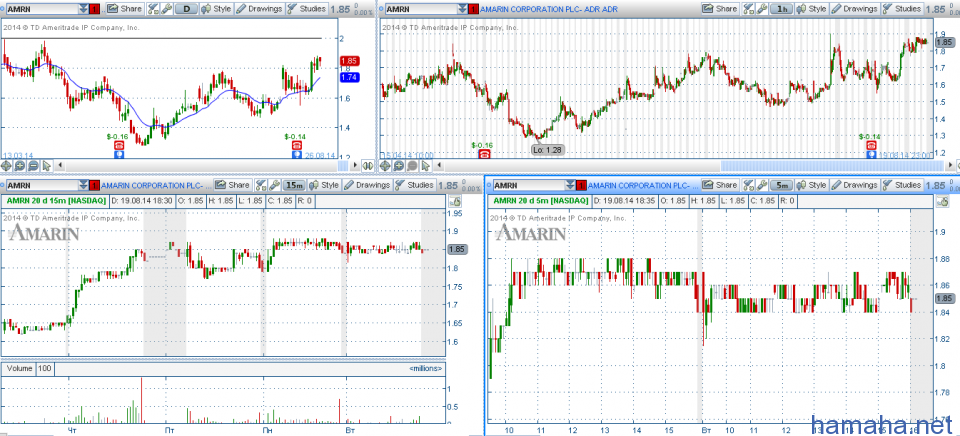Click the lock icon at 15m chart's price axis
The width and height of the screenshot is (960, 436).
click(455, 202)
